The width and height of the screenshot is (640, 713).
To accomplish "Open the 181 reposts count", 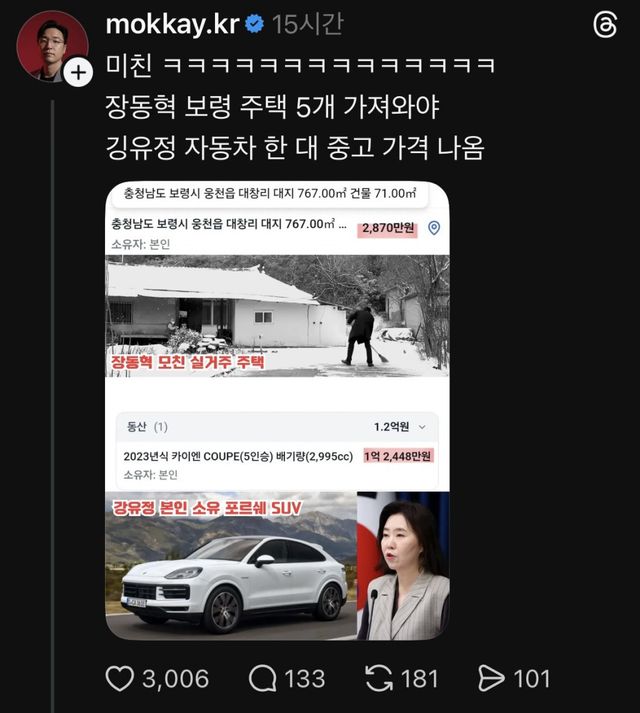I will click(419, 679).
